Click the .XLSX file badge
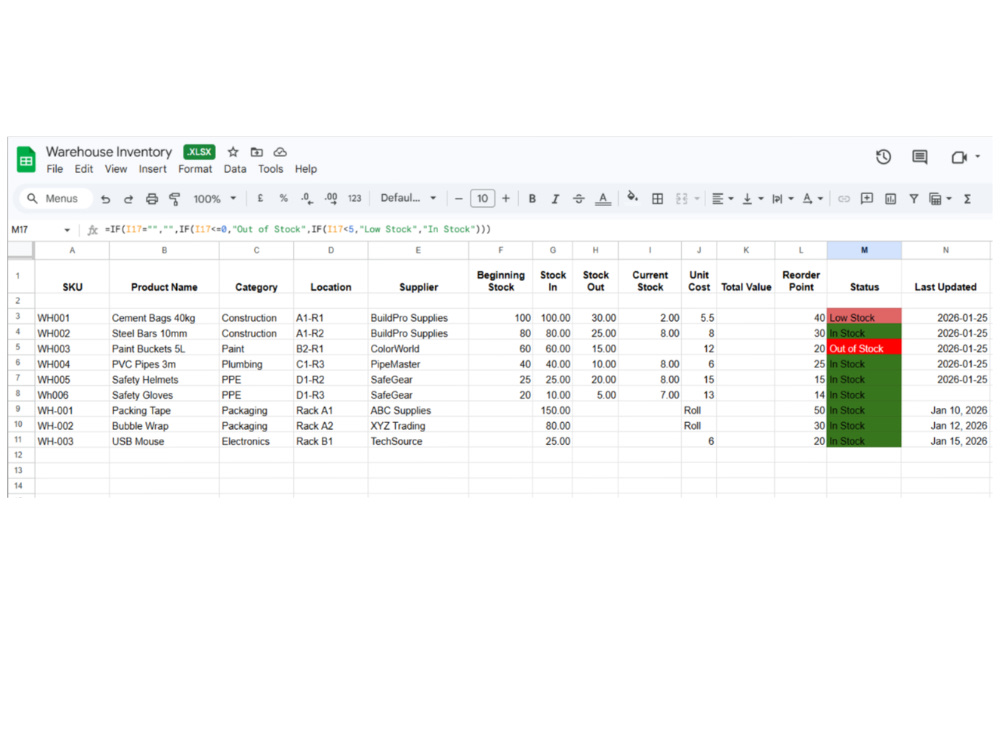 click(x=200, y=152)
